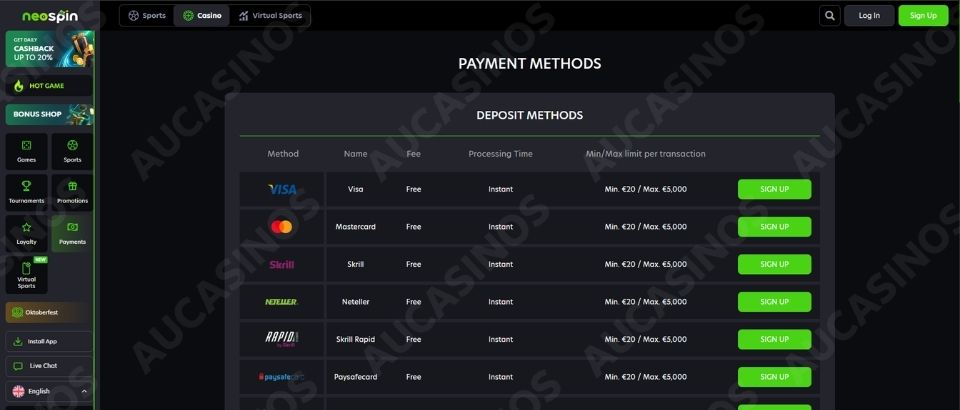
Task: Click the "Processing Time" column header
Action: click(500, 154)
